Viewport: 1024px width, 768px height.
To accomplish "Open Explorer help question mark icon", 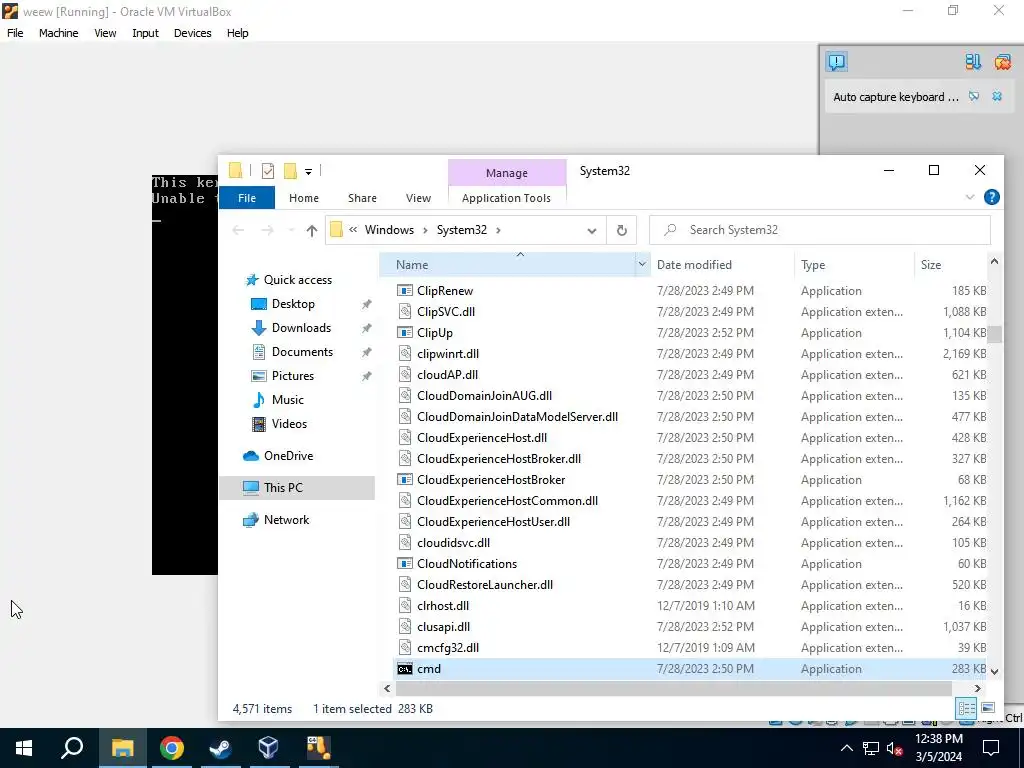I will click(991, 197).
